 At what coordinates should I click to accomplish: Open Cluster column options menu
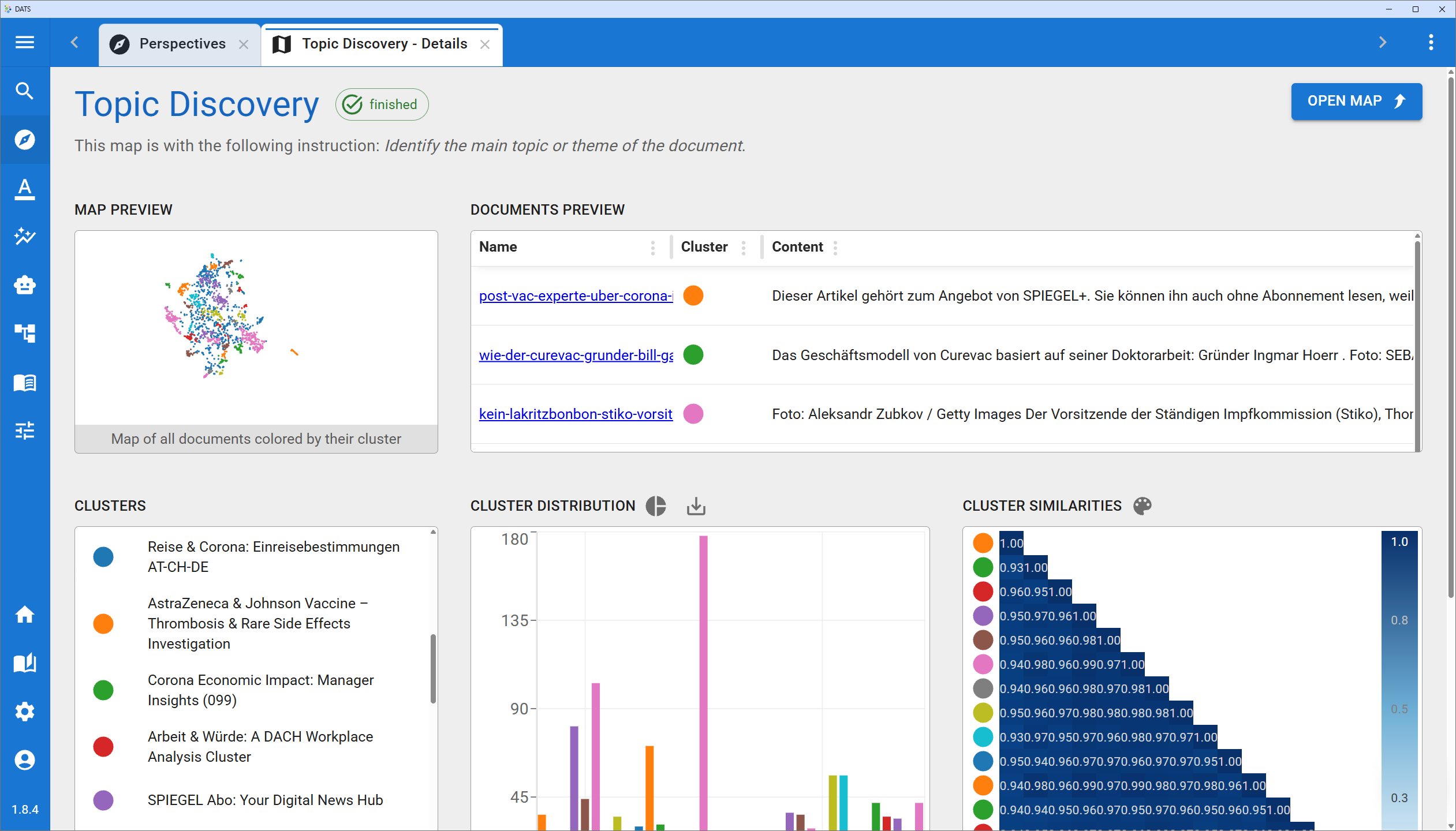tap(744, 248)
